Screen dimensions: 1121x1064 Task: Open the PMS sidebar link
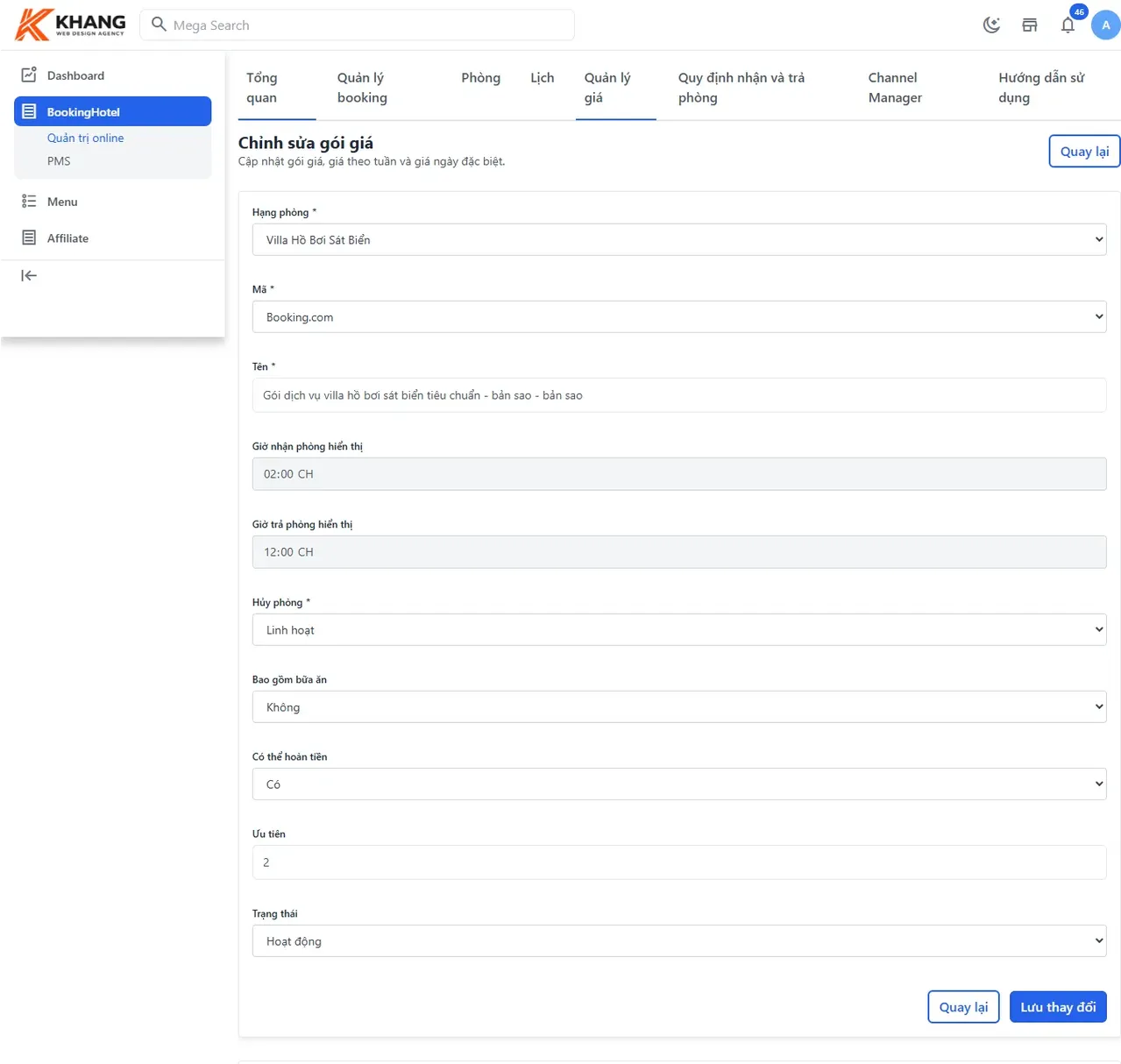click(59, 161)
